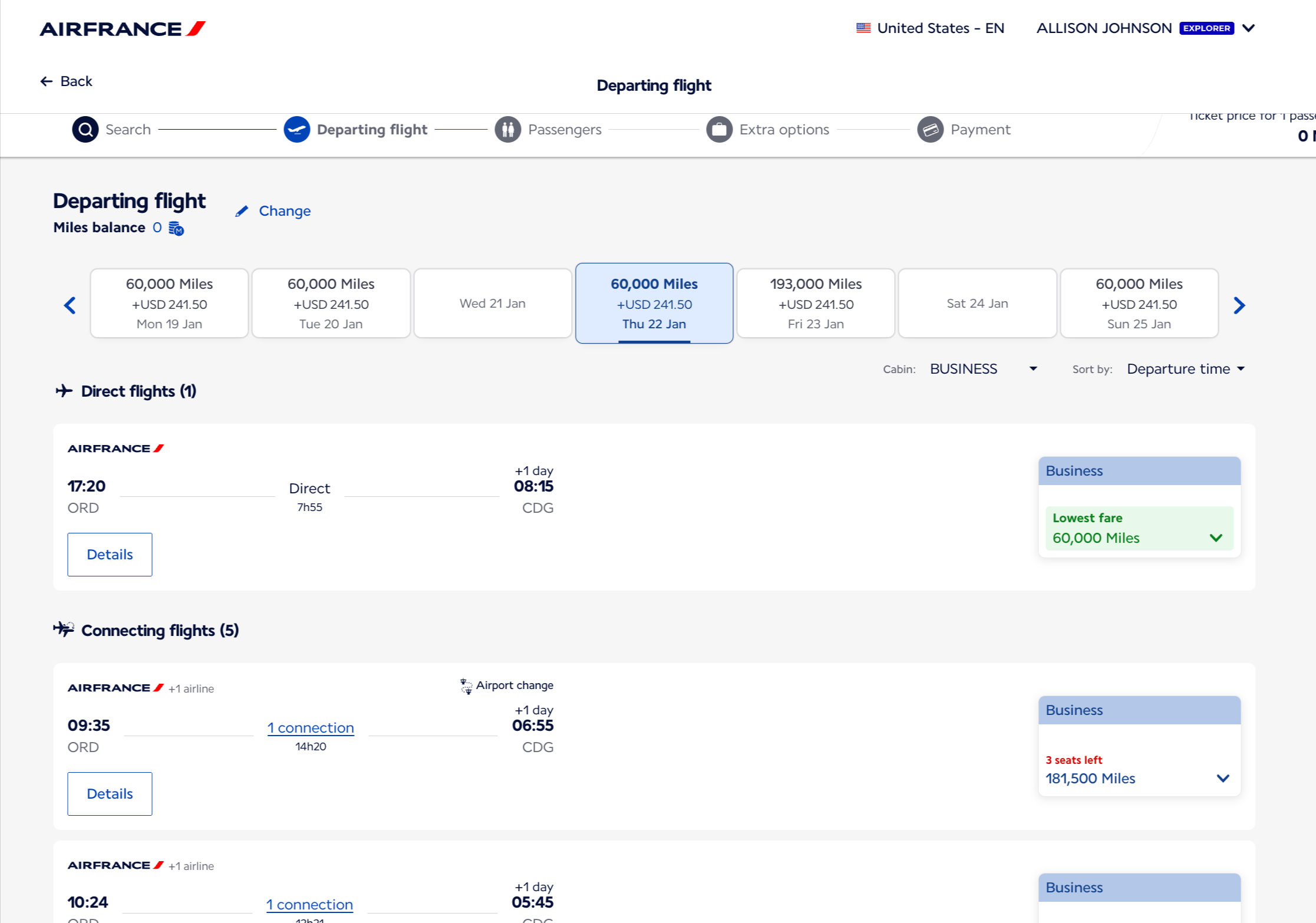Click the pencil icon beside Change
Viewport: 1316px width, 923px height.
point(242,211)
